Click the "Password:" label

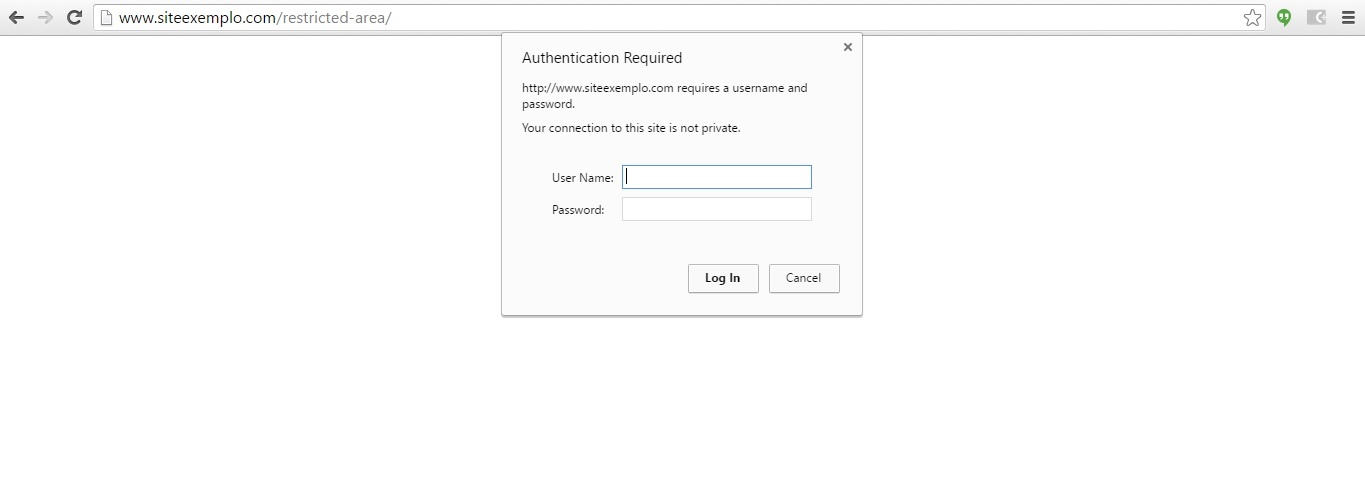[x=578, y=210]
